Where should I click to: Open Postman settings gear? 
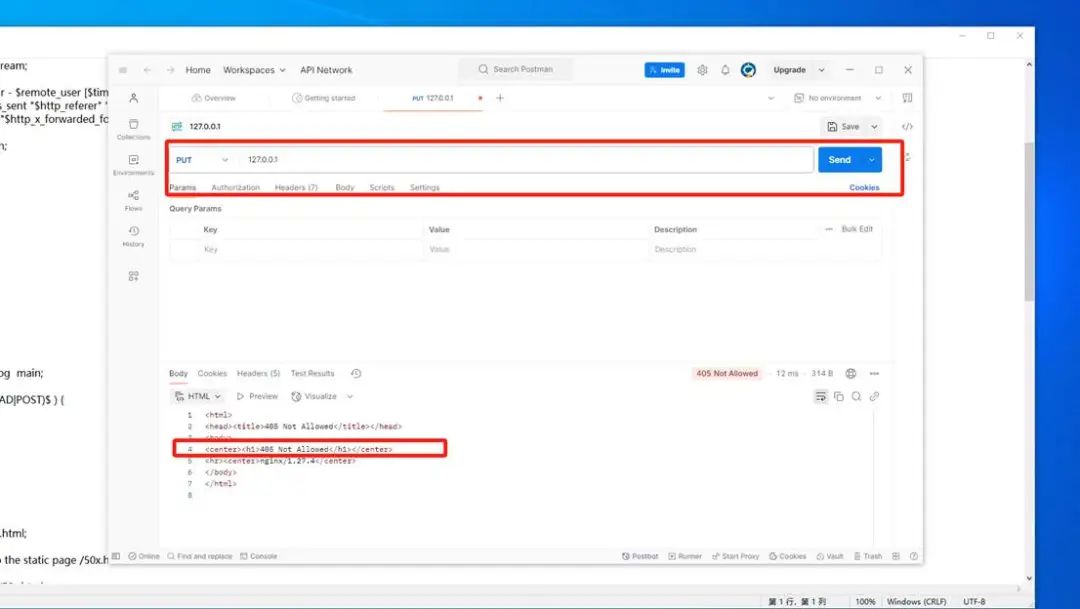tap(702, 70)
